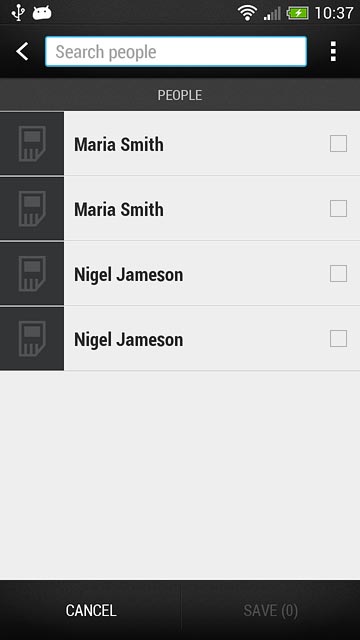This screenshot has width=360, height=640.
Task: Tap the Android debug status icon
Action: [42, 13]
